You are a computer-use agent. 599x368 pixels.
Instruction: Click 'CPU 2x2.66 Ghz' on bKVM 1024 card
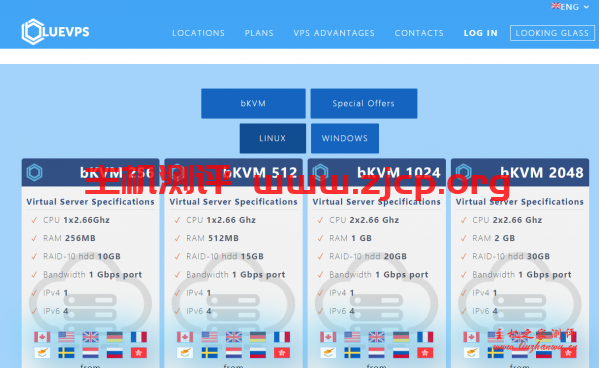(x=364, y=220)
